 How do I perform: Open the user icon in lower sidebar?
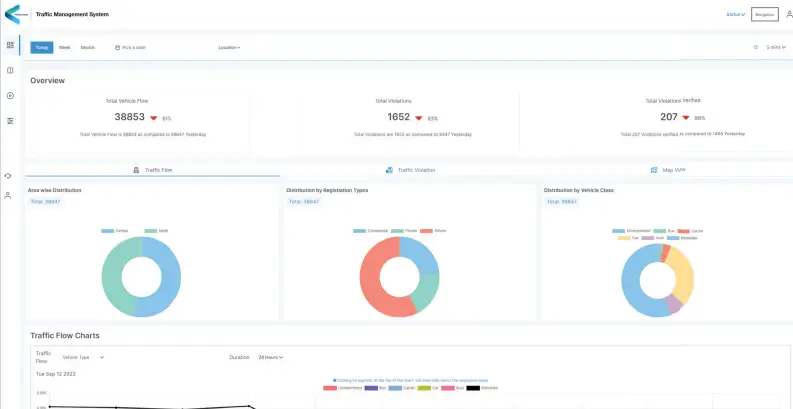(x=8, y=195)
